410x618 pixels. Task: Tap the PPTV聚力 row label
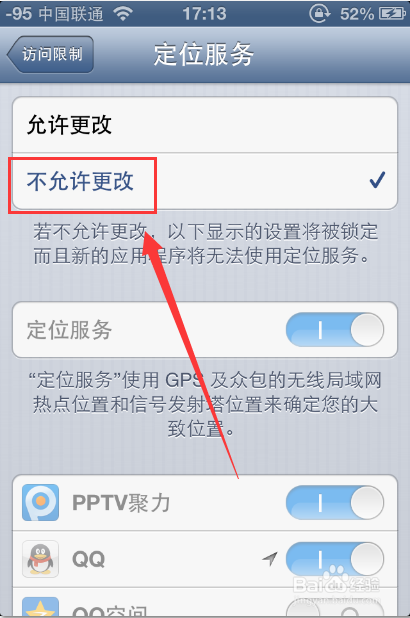[121, 503]
